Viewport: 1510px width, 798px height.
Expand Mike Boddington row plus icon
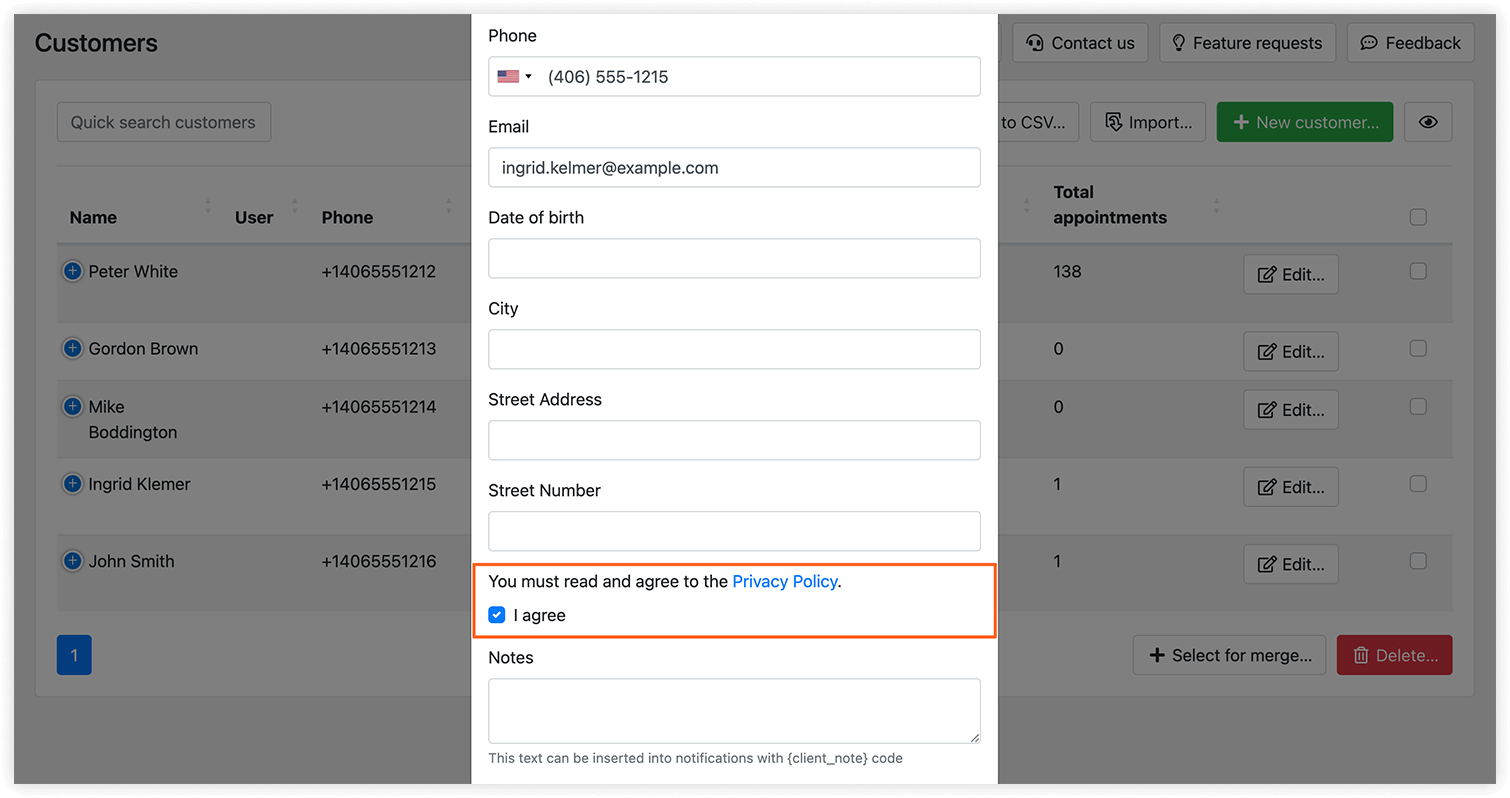[72, 406]
